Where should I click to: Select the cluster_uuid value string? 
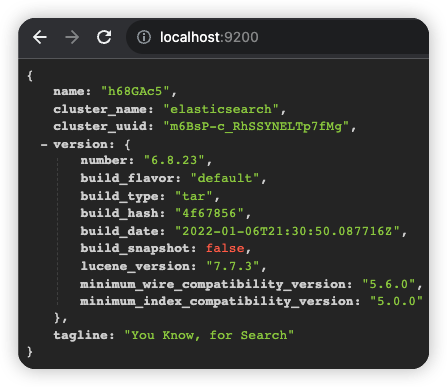click(x=256, y=126)
